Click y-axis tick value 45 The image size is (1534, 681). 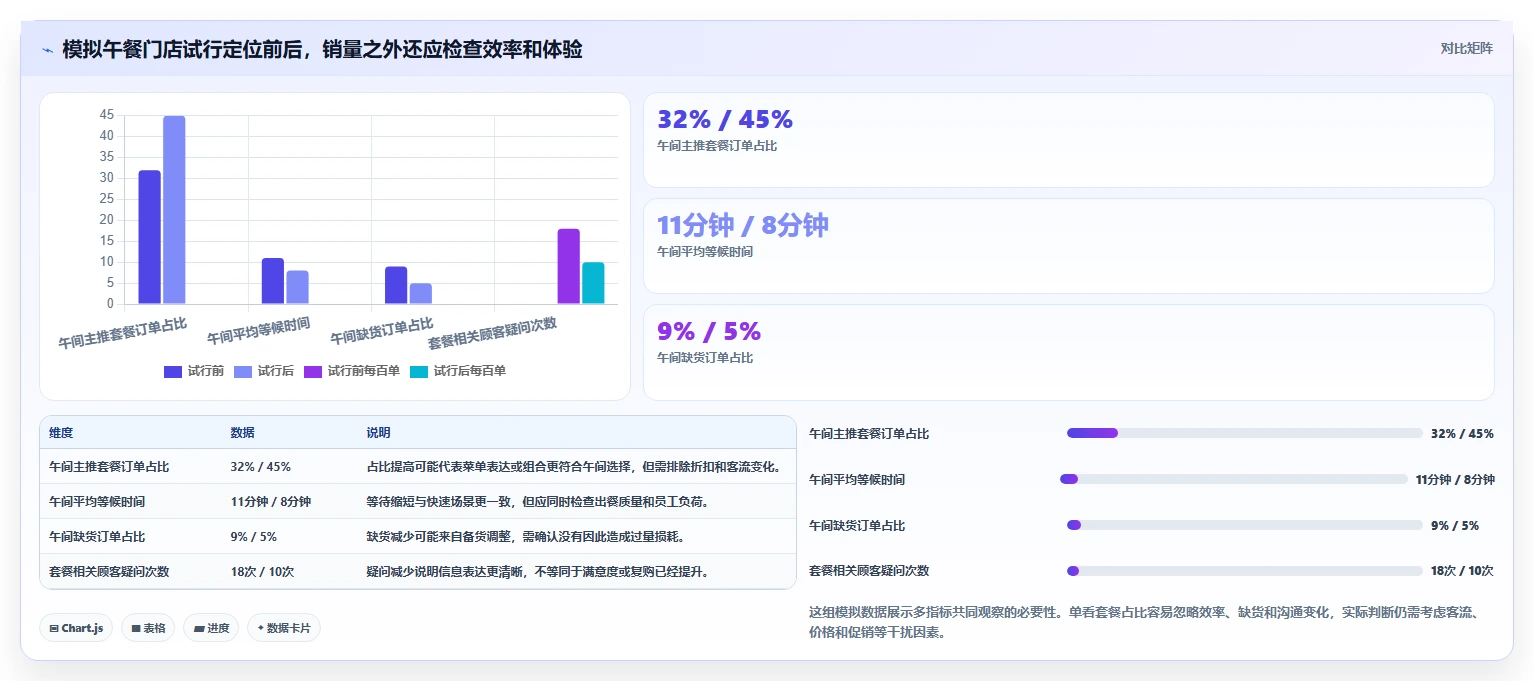[106, 115]
